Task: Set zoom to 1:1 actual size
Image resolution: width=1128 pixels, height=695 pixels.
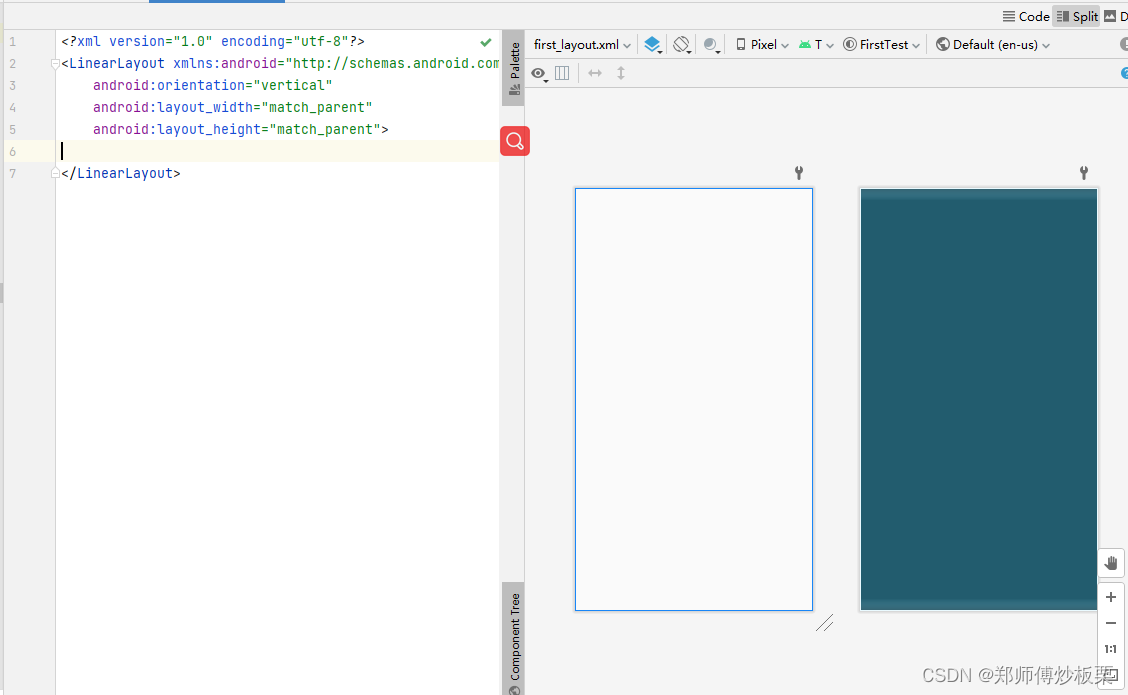Action: [x=1111, y=649]
